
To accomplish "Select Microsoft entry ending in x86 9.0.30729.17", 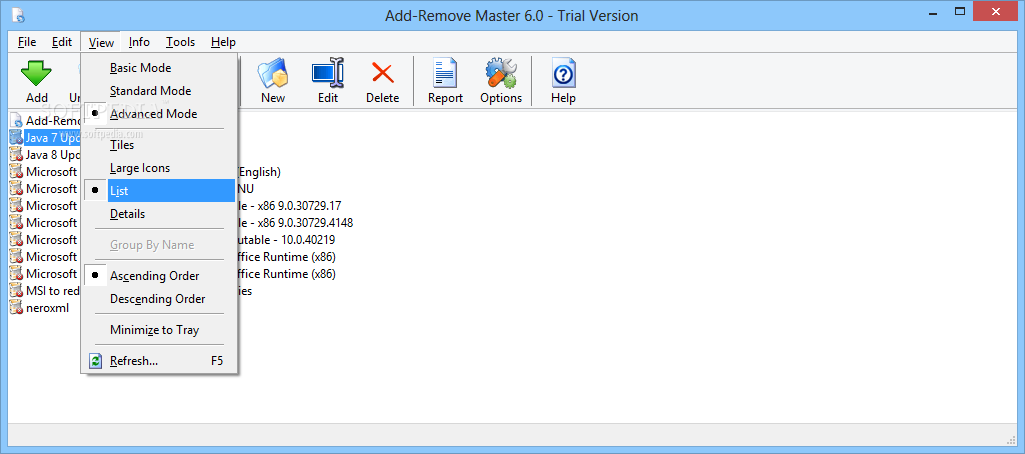I will [175, 206].
